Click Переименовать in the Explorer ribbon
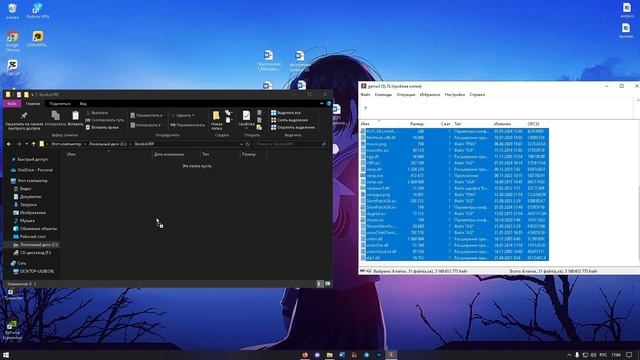Viewport: 640px width, 360px height. pyautogui.click(x=188, y=125)
